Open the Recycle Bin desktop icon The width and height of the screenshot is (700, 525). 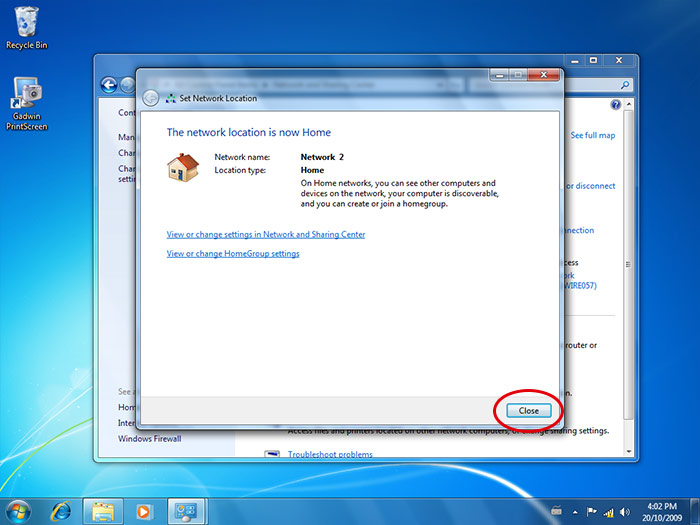coord(26,28)
